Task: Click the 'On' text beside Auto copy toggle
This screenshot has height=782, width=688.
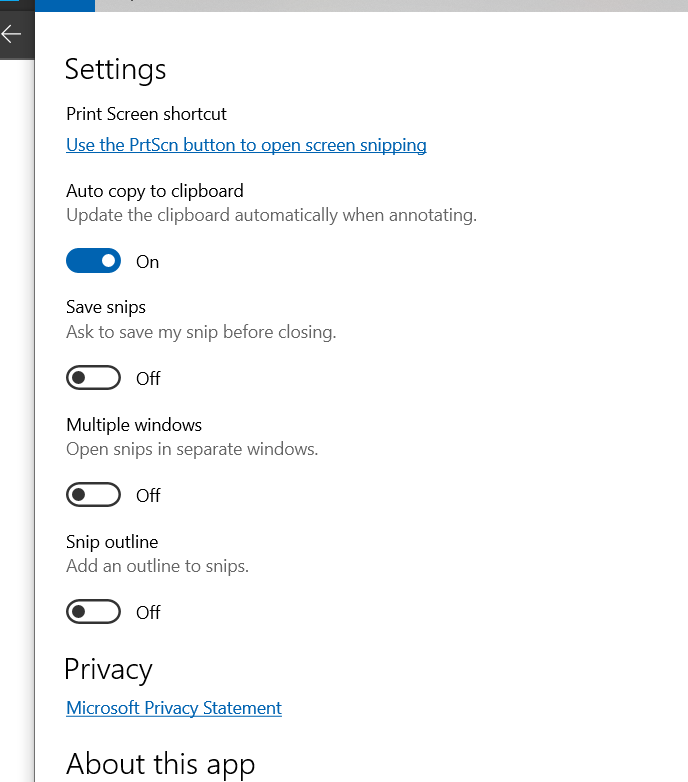Action: pos(148,262)
